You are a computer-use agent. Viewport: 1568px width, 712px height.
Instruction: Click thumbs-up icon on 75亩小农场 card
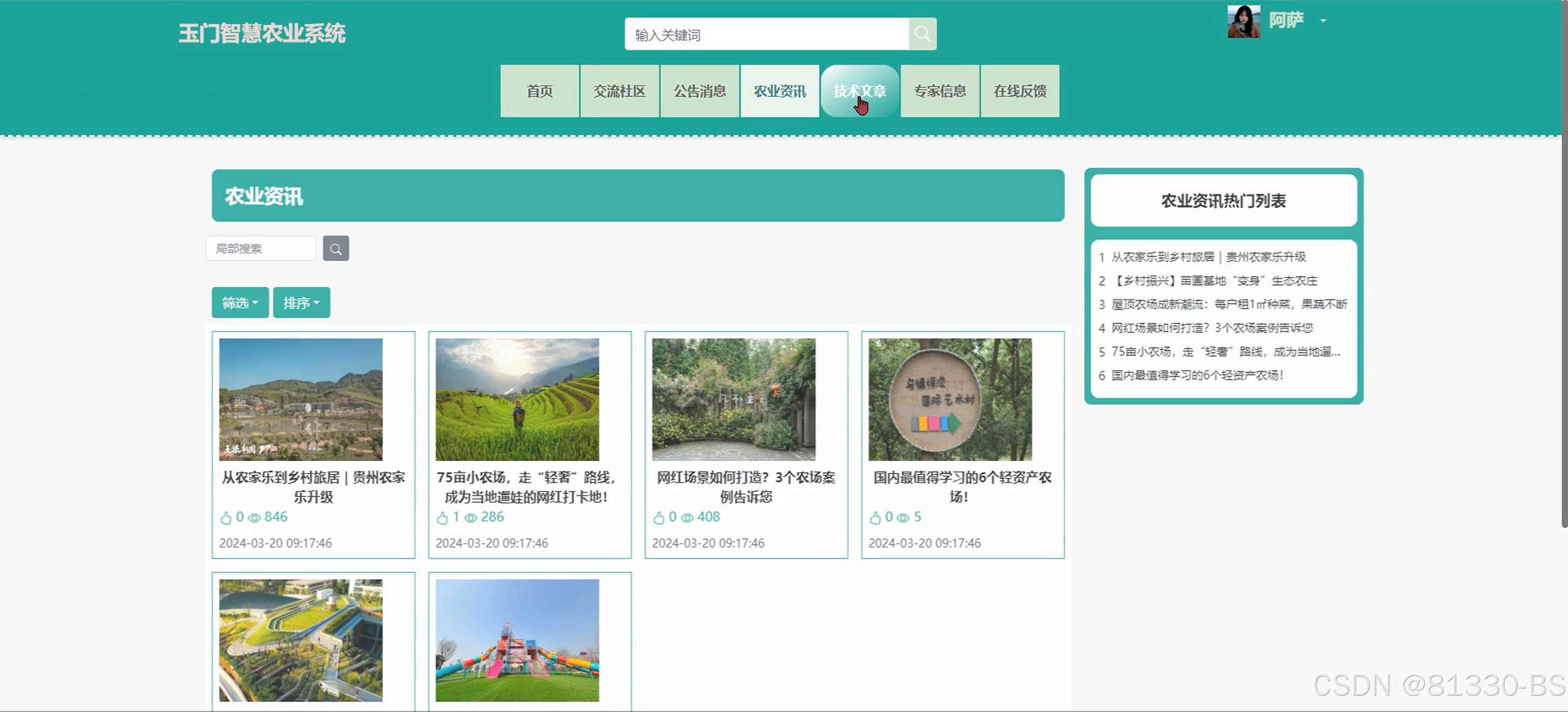(x=442, y=518)
